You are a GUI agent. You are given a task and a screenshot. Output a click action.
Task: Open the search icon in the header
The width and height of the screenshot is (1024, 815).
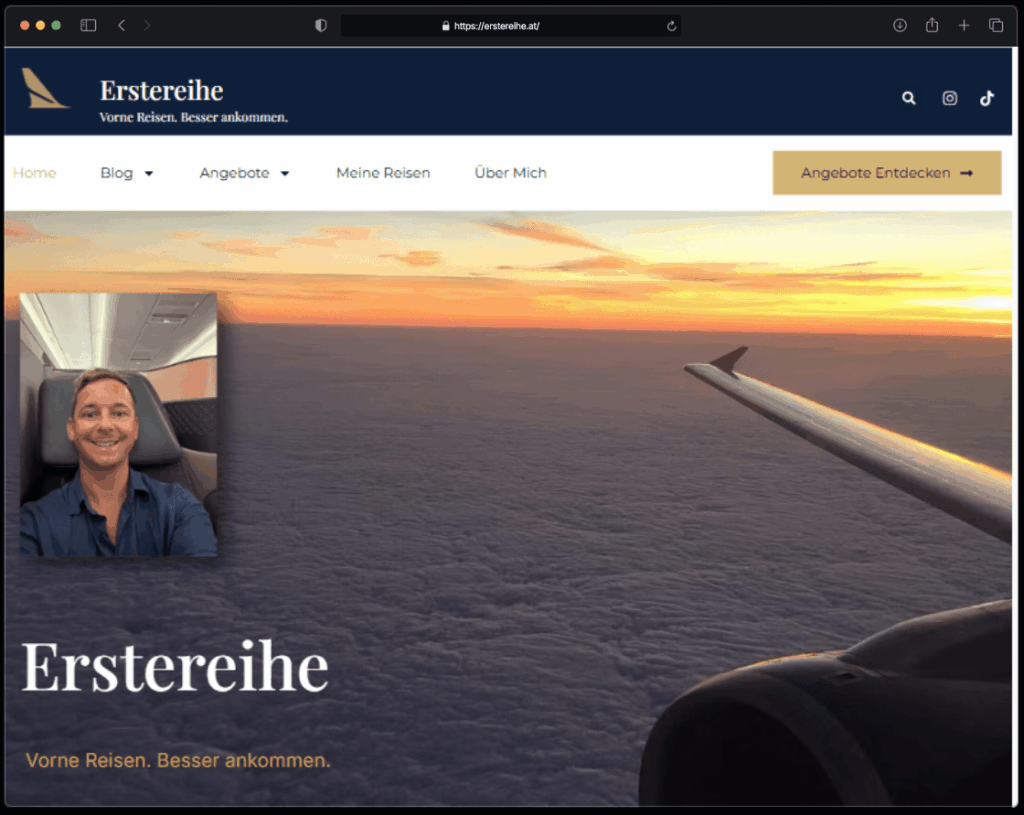pyautogui.click(x=908, y=98)
